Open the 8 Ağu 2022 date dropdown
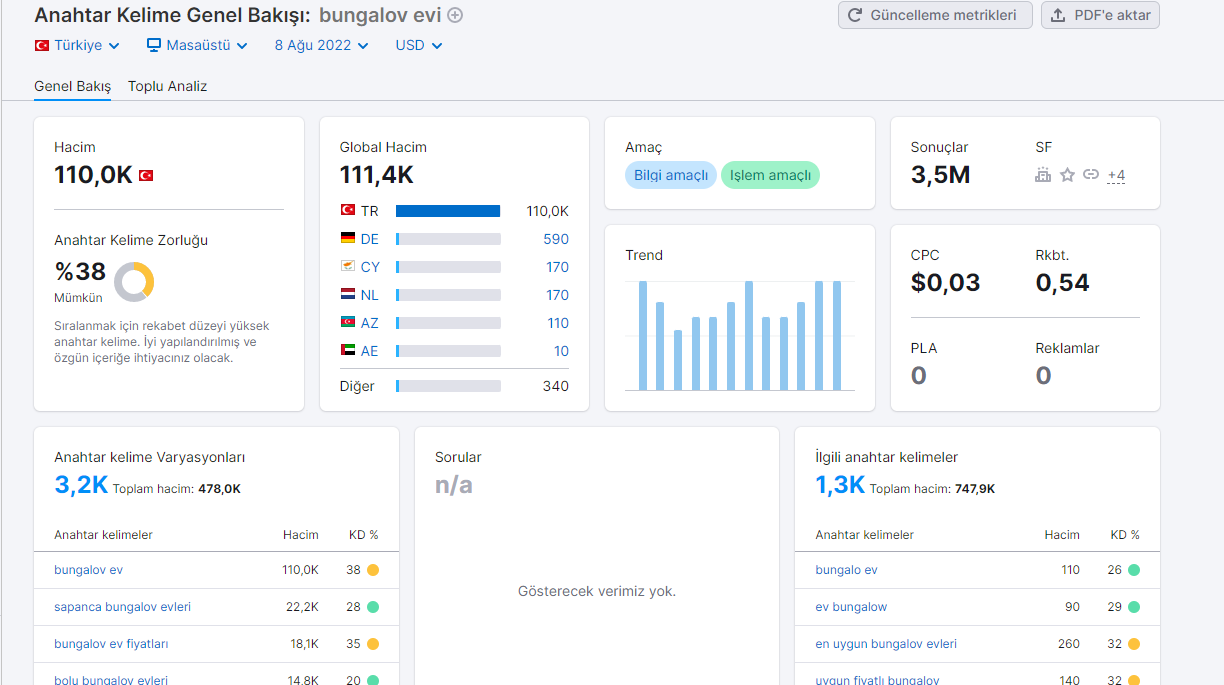Viewport: 1224px width, 685px height. [321, 45]
